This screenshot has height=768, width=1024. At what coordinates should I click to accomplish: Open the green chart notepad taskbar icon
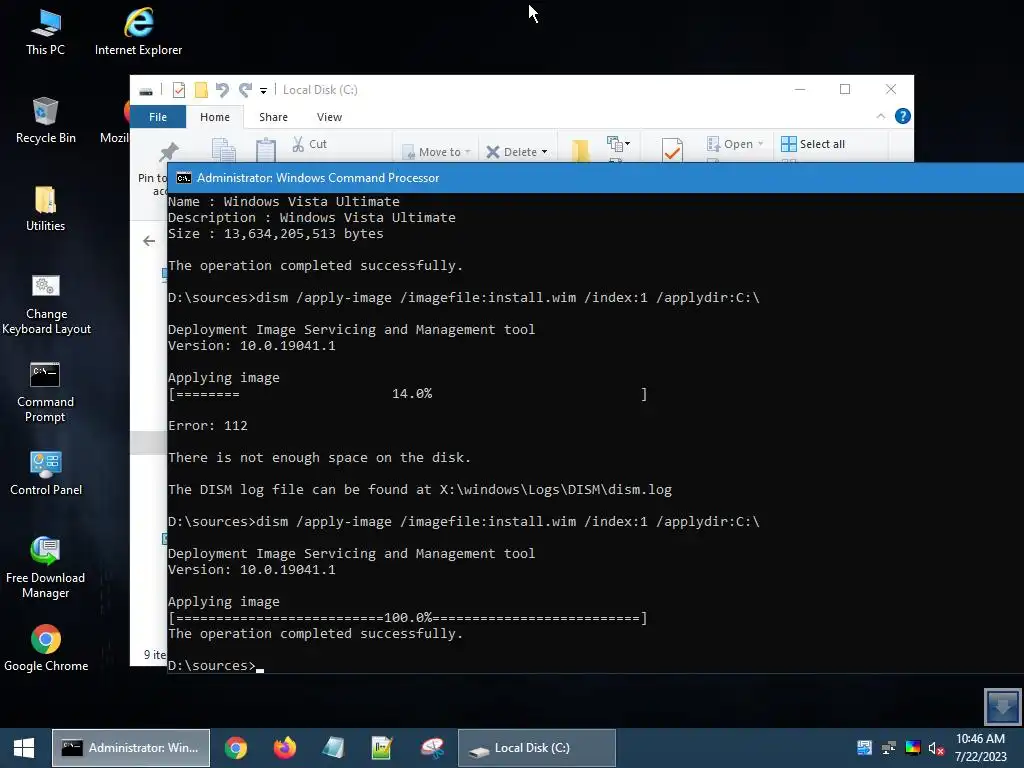[381, 748]
